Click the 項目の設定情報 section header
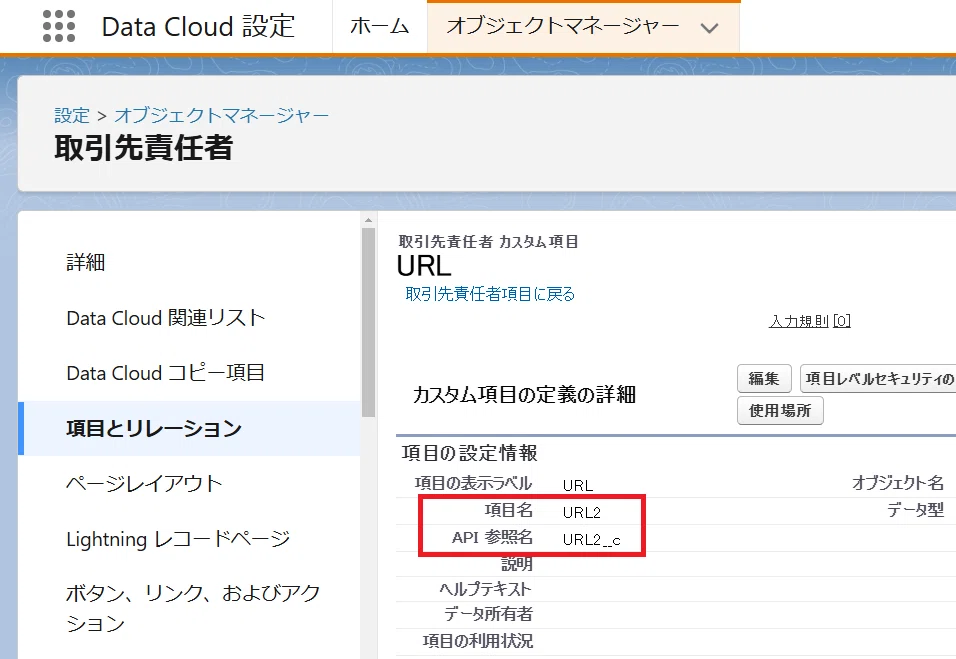 click(x=469, y=453)
